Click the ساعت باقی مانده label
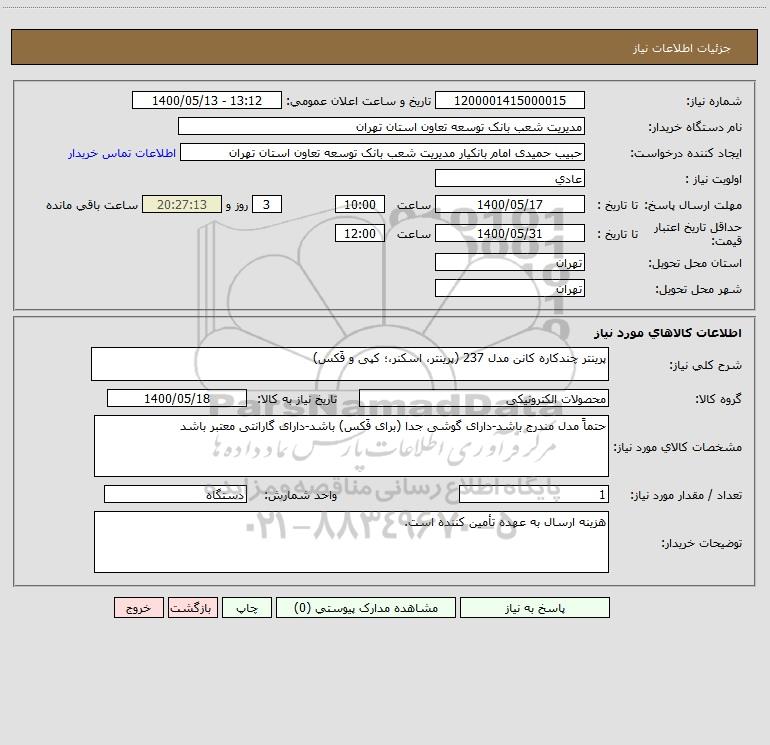This screenshot has height=745, width=770. [92, 205]
